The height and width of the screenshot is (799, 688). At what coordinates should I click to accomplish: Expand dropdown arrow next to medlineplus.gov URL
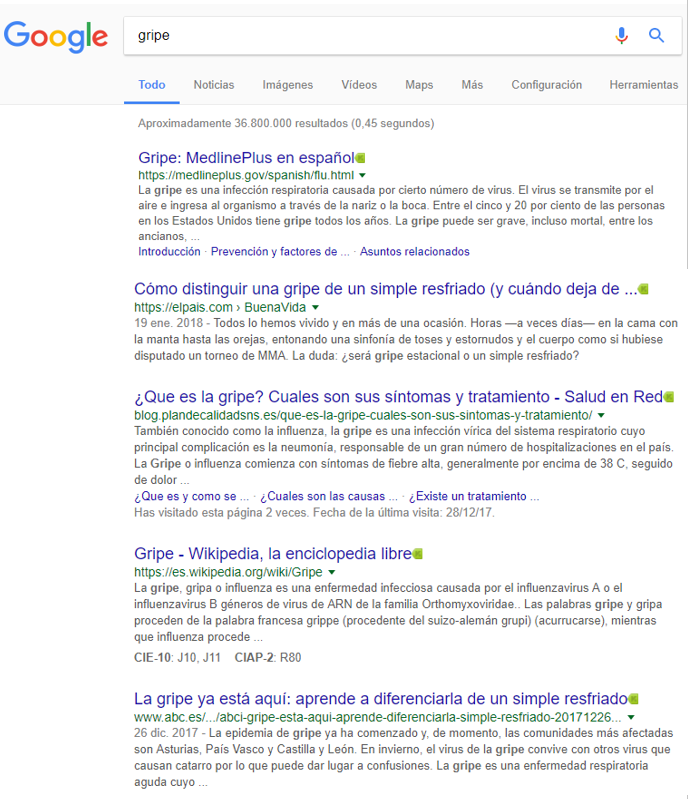click(363, 175)
